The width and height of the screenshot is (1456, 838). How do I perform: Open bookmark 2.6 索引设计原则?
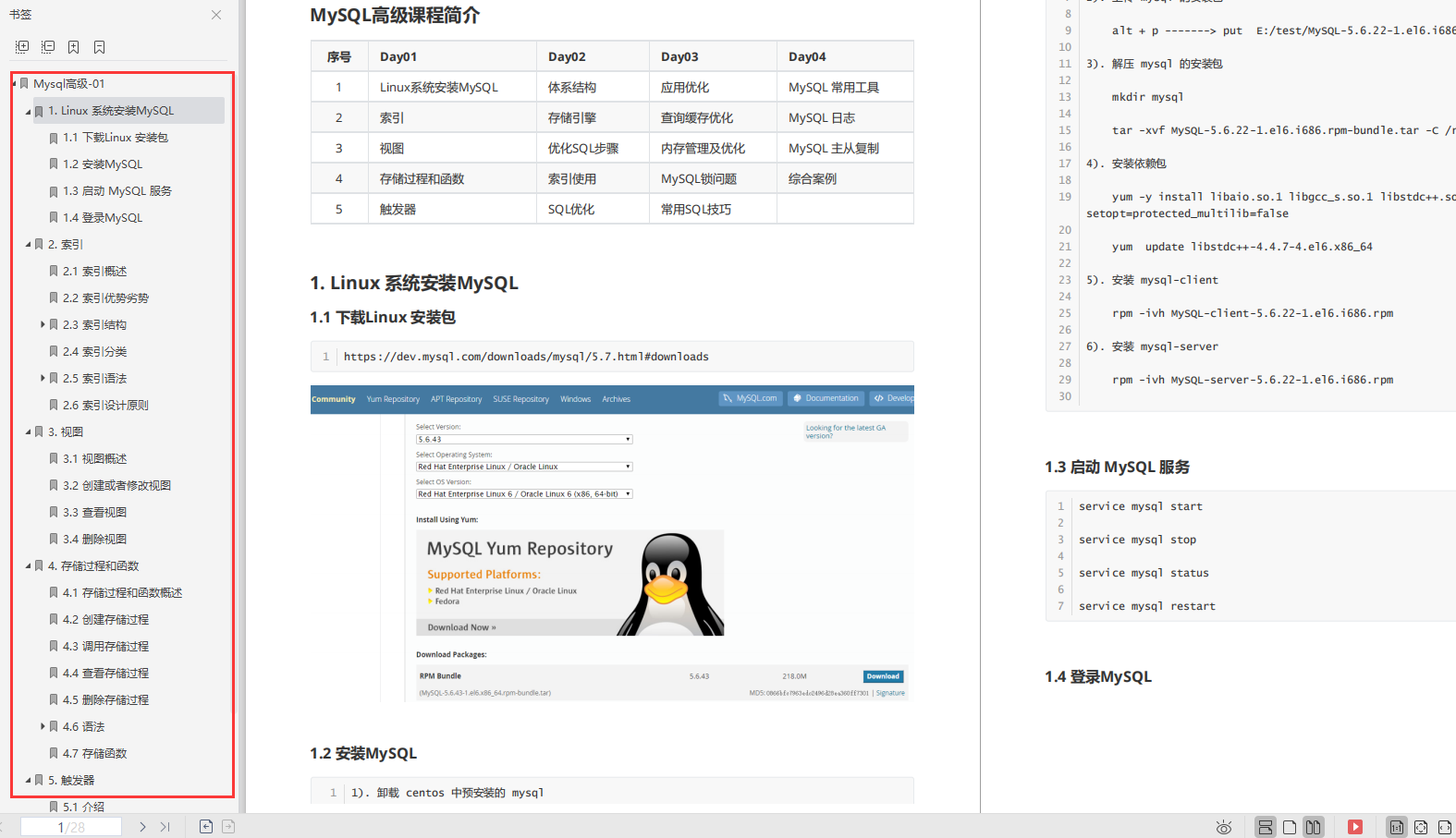point(105,406)
